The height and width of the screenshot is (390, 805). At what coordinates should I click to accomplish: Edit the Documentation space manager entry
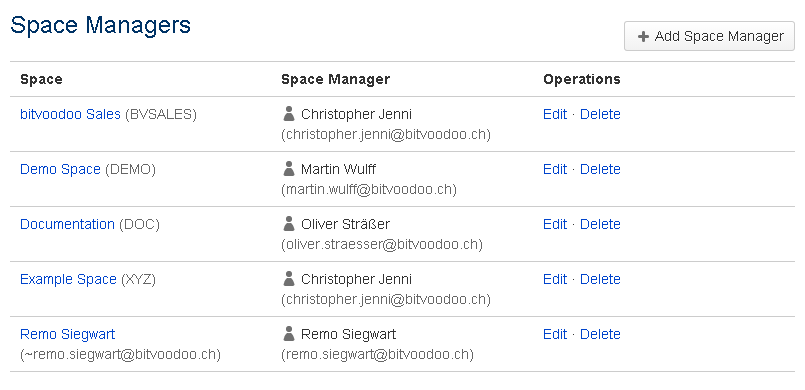pos(554,224)
